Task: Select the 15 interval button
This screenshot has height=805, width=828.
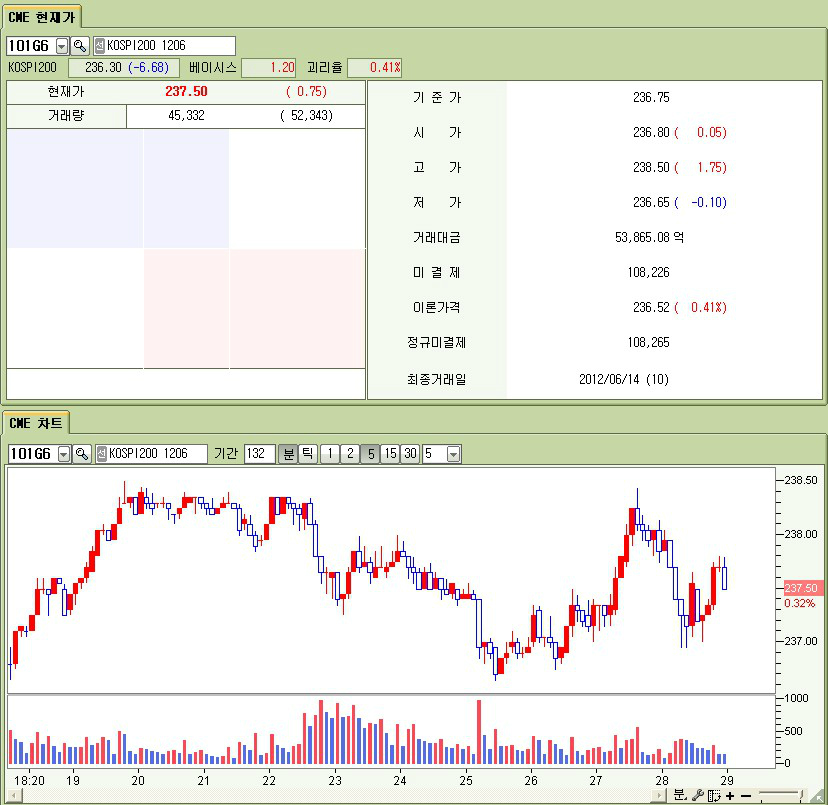Action: pos(390,454)
